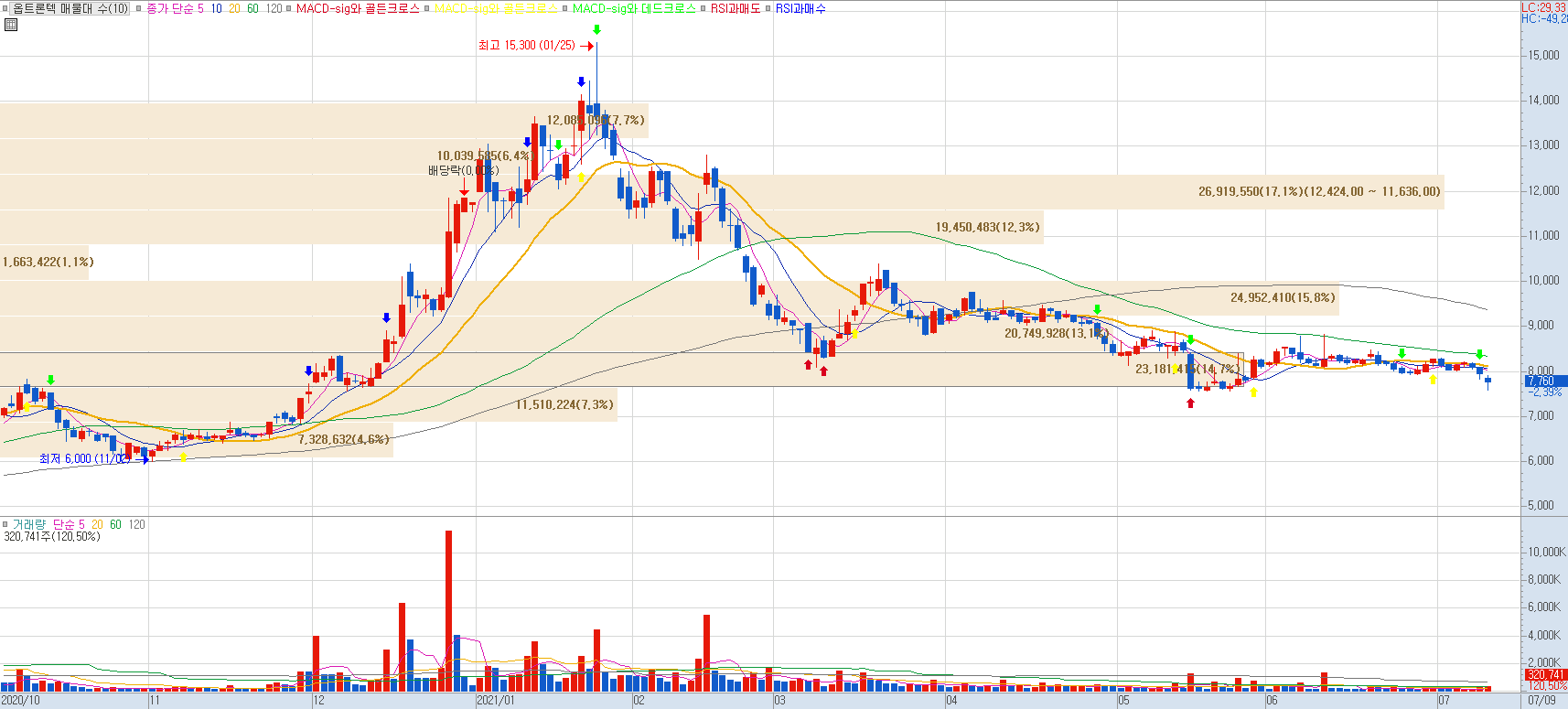Select the 24,952,410(15.8%) volume-profile label

click(x=1283, y=297)
